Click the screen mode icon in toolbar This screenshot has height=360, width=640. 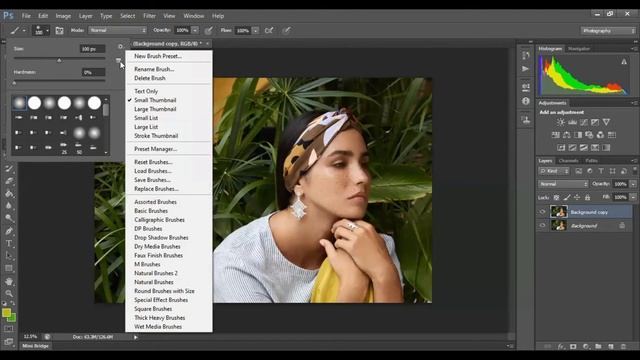[9, 342]
